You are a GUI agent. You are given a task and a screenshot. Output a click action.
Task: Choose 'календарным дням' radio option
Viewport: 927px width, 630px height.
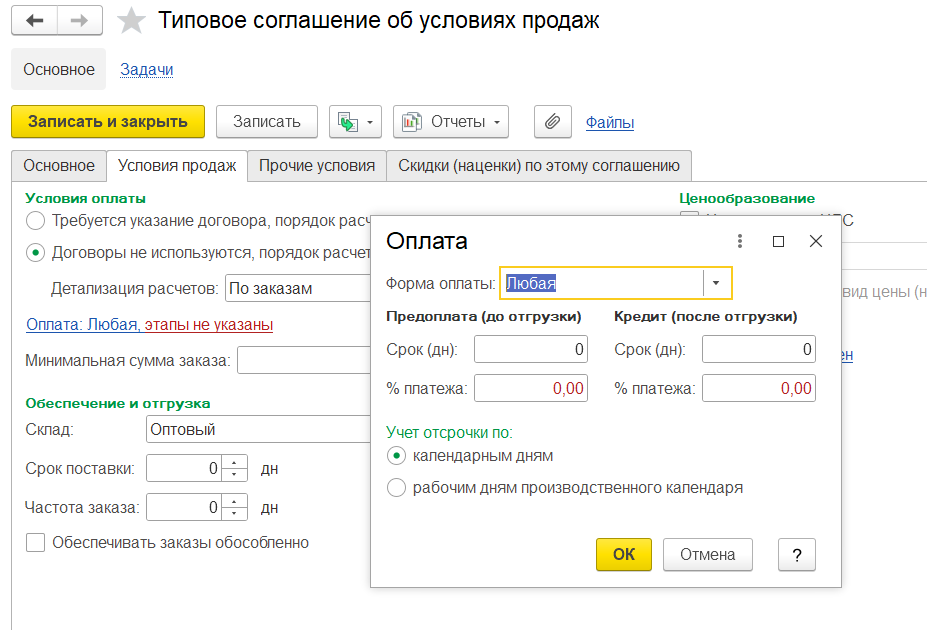[396, 456]
